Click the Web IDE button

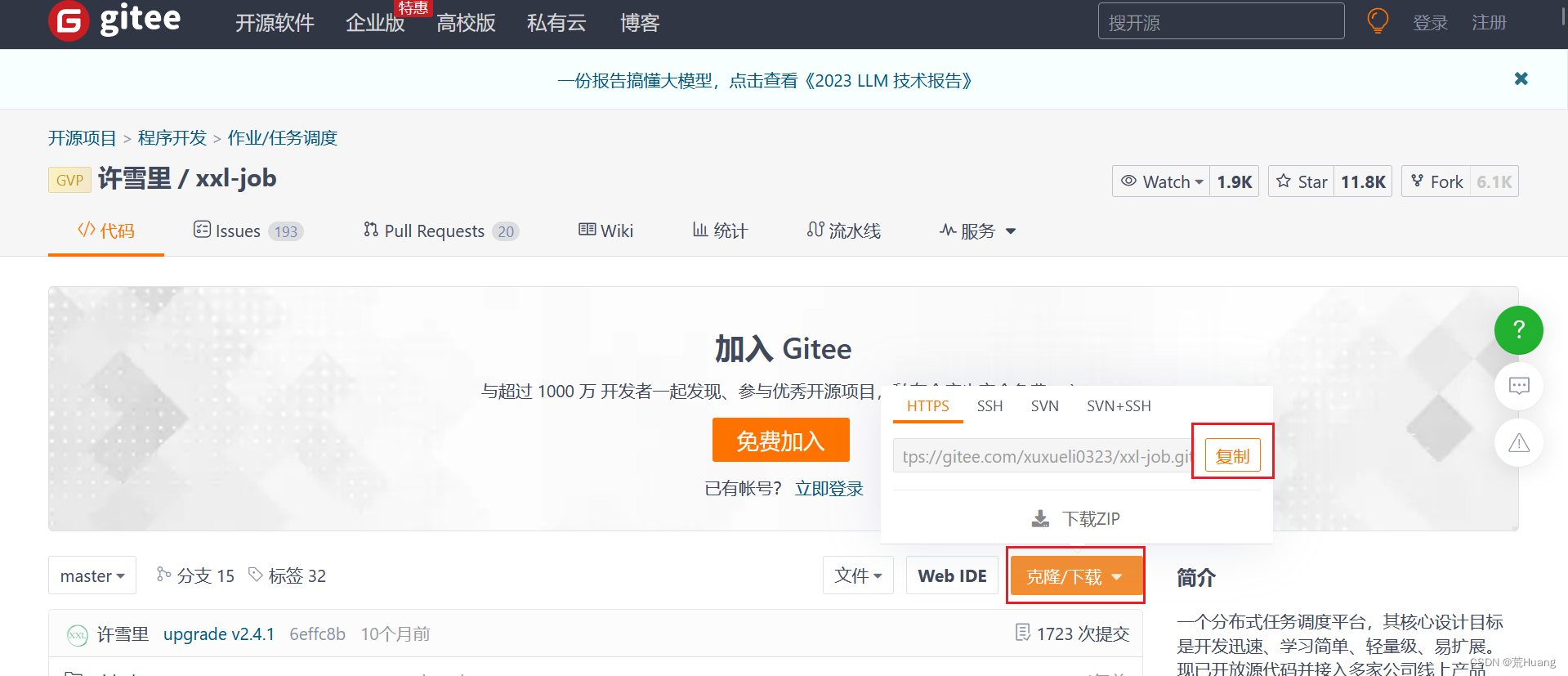(x=952, y=575)
